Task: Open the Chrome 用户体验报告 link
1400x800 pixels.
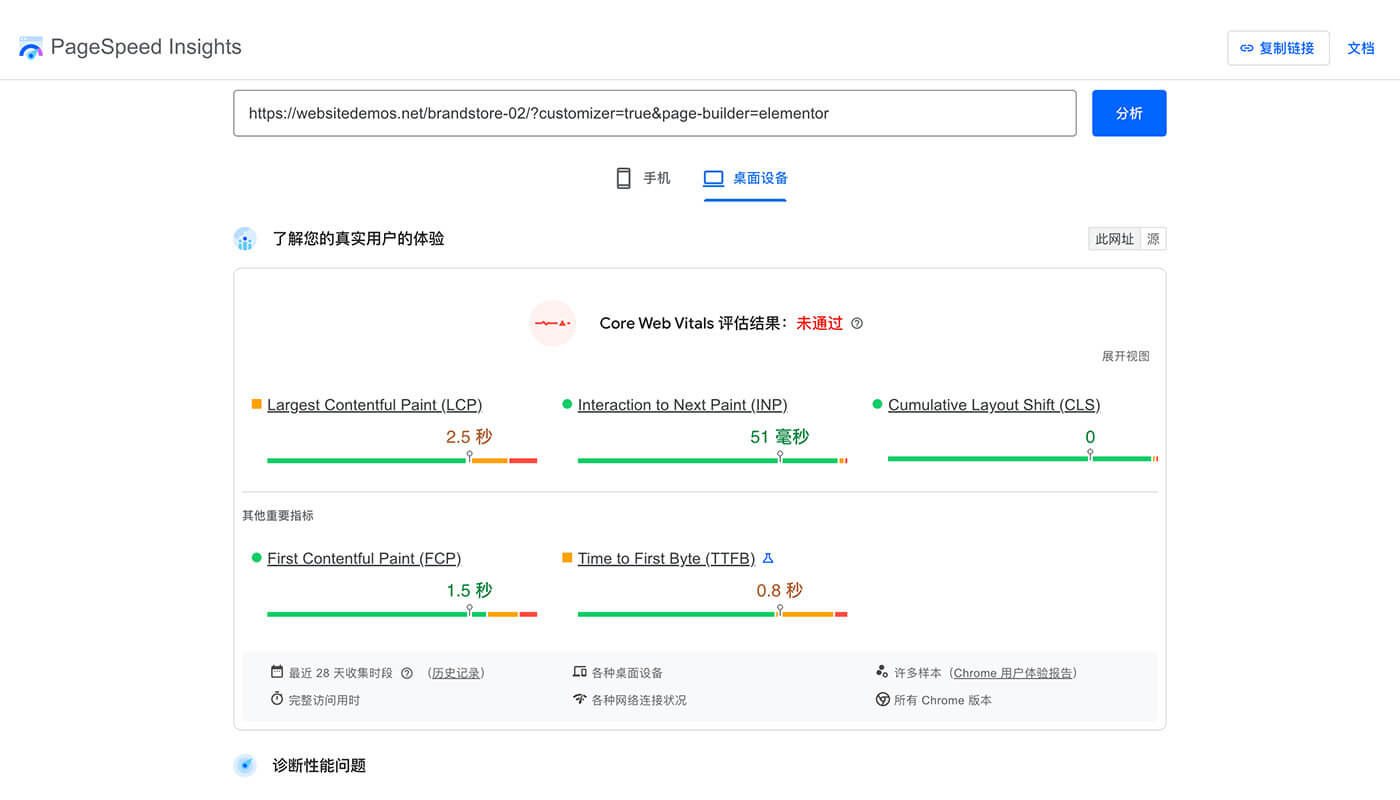Action: pos(1015,673)
